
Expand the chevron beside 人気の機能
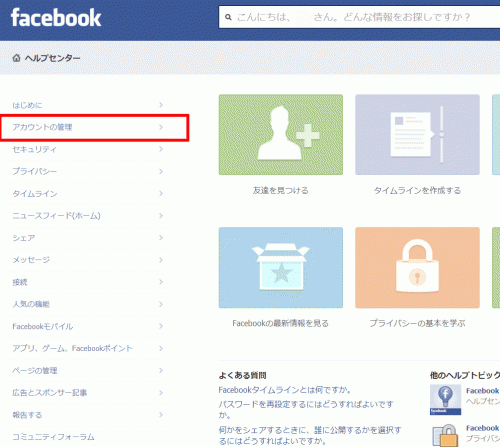pos(161,304)
